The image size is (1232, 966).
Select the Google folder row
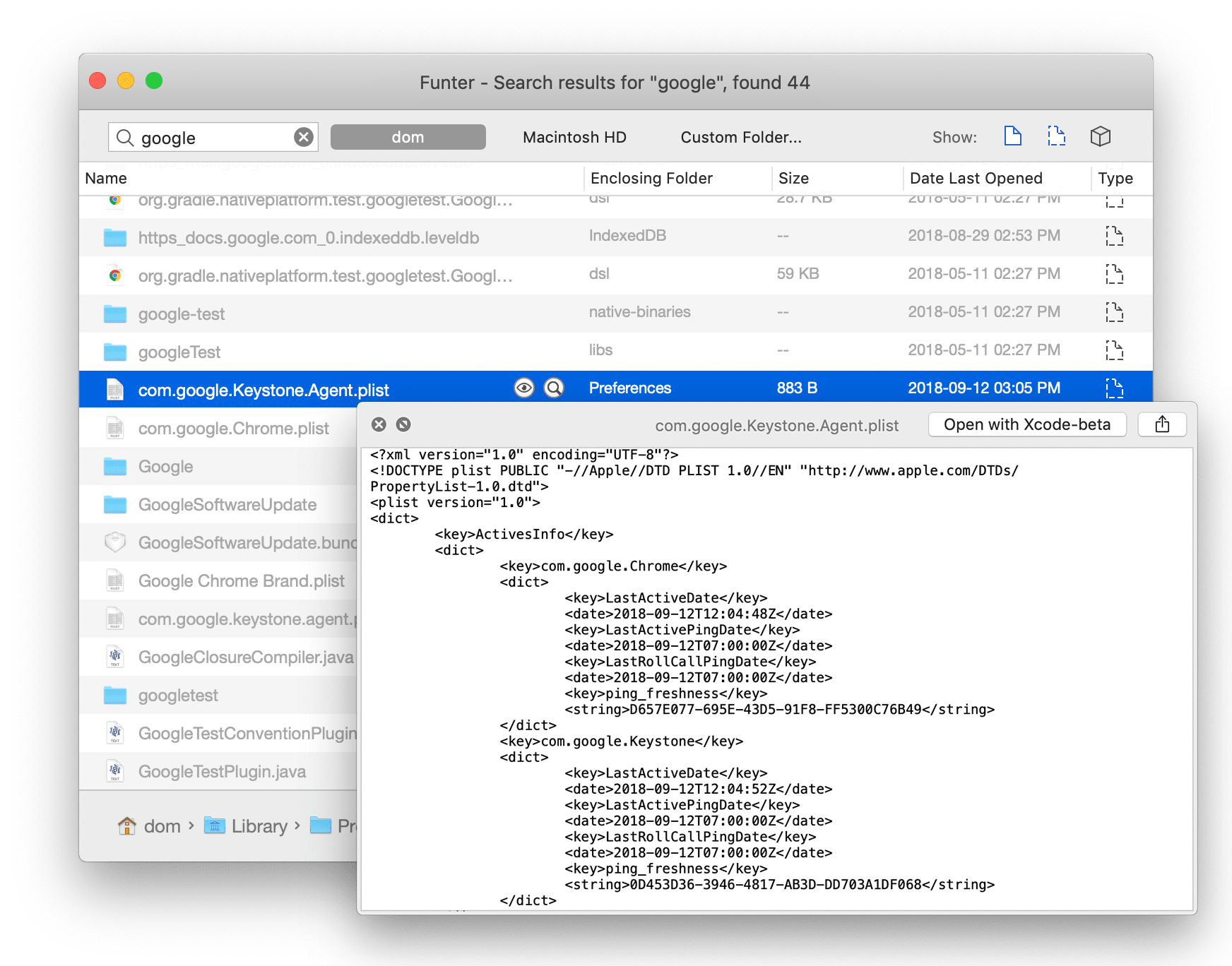(218, 466)
